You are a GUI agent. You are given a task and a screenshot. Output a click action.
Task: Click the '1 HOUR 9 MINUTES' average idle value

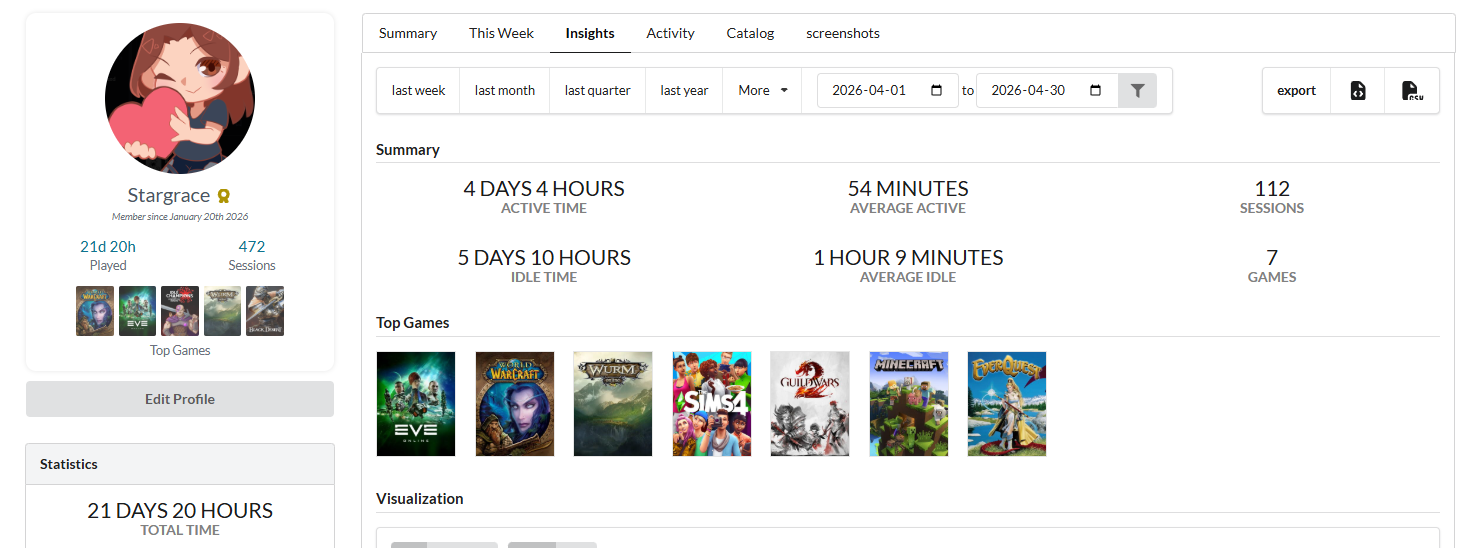coord(908,257)
